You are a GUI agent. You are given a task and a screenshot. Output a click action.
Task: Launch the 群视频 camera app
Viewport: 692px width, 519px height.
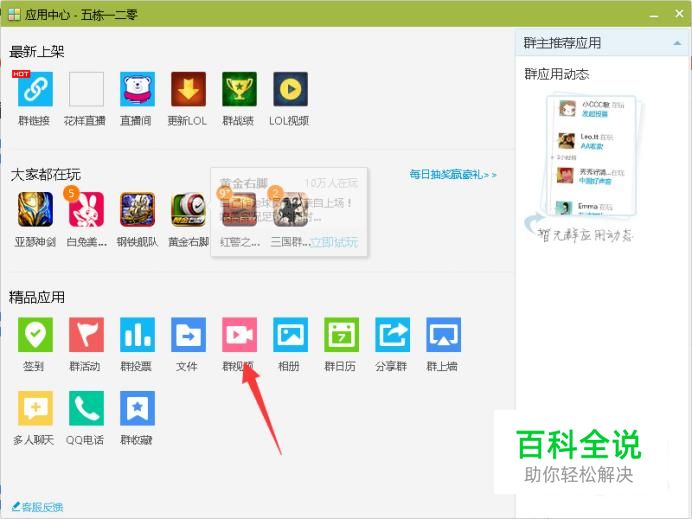[x=239, y=335]
